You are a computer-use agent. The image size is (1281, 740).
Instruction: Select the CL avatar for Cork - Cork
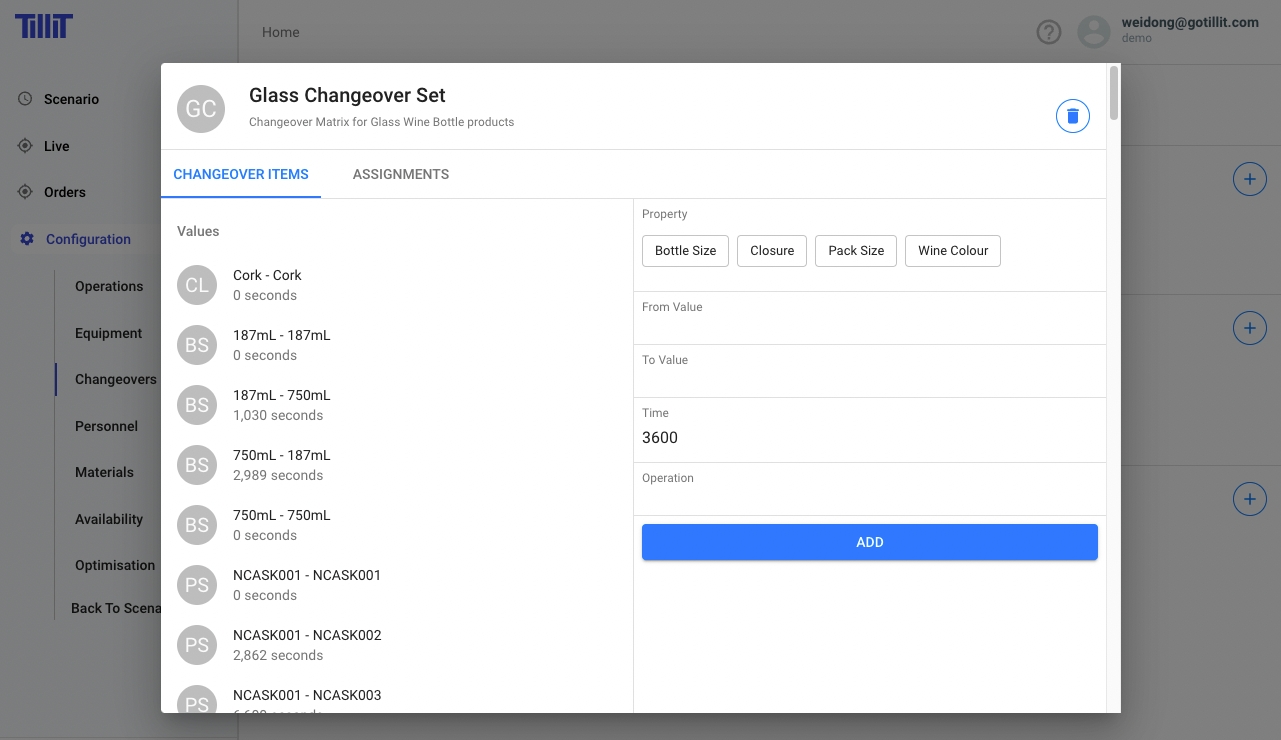[197, 285]
